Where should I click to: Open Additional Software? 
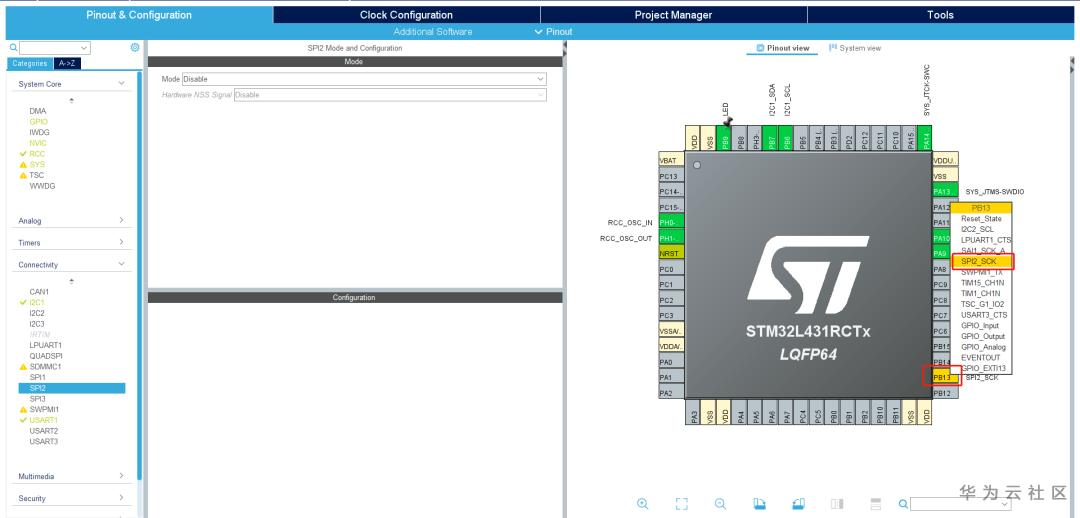pyautogui.click(x=433, y=32)
